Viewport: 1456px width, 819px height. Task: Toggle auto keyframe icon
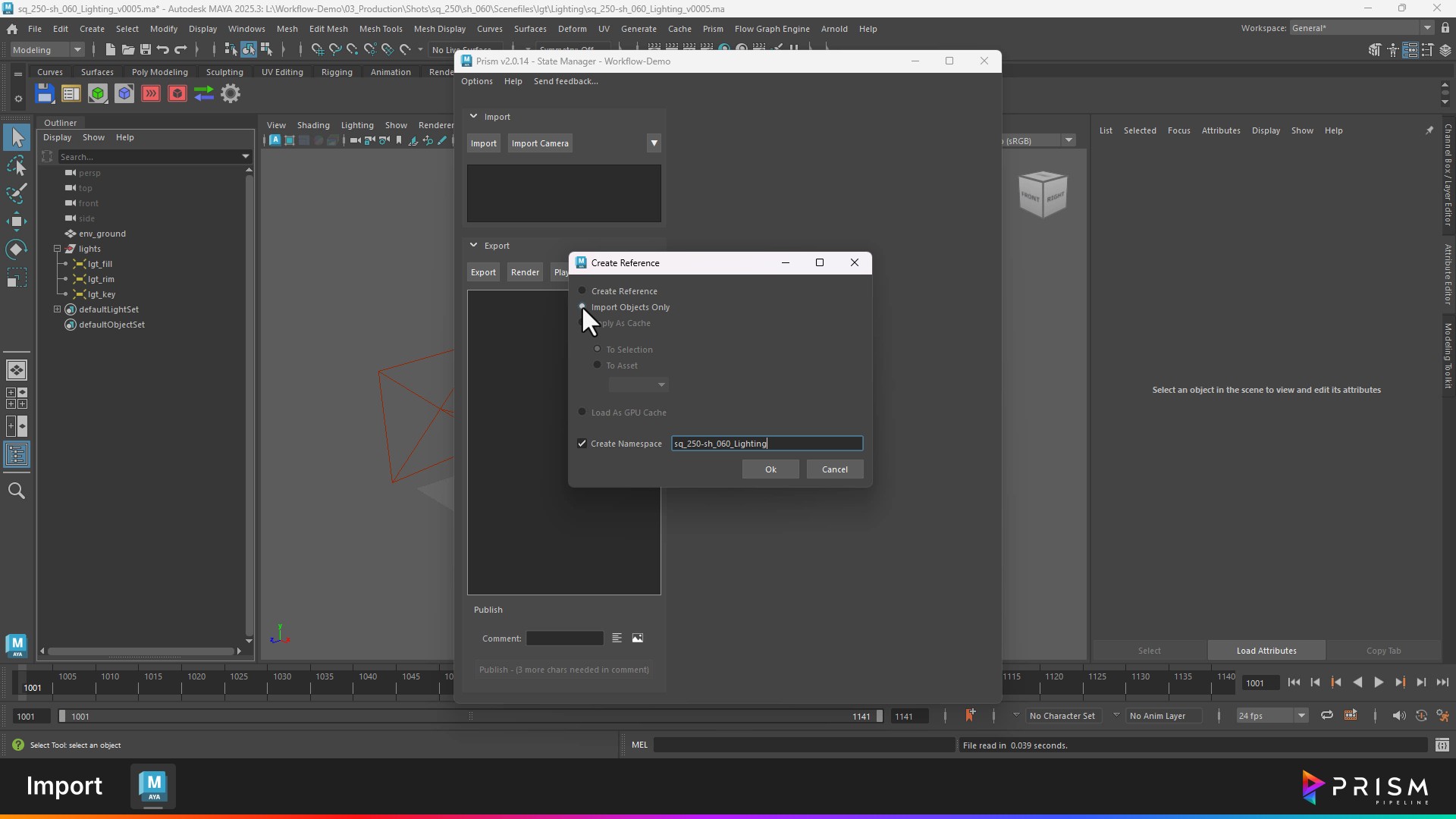point(1421,716)
